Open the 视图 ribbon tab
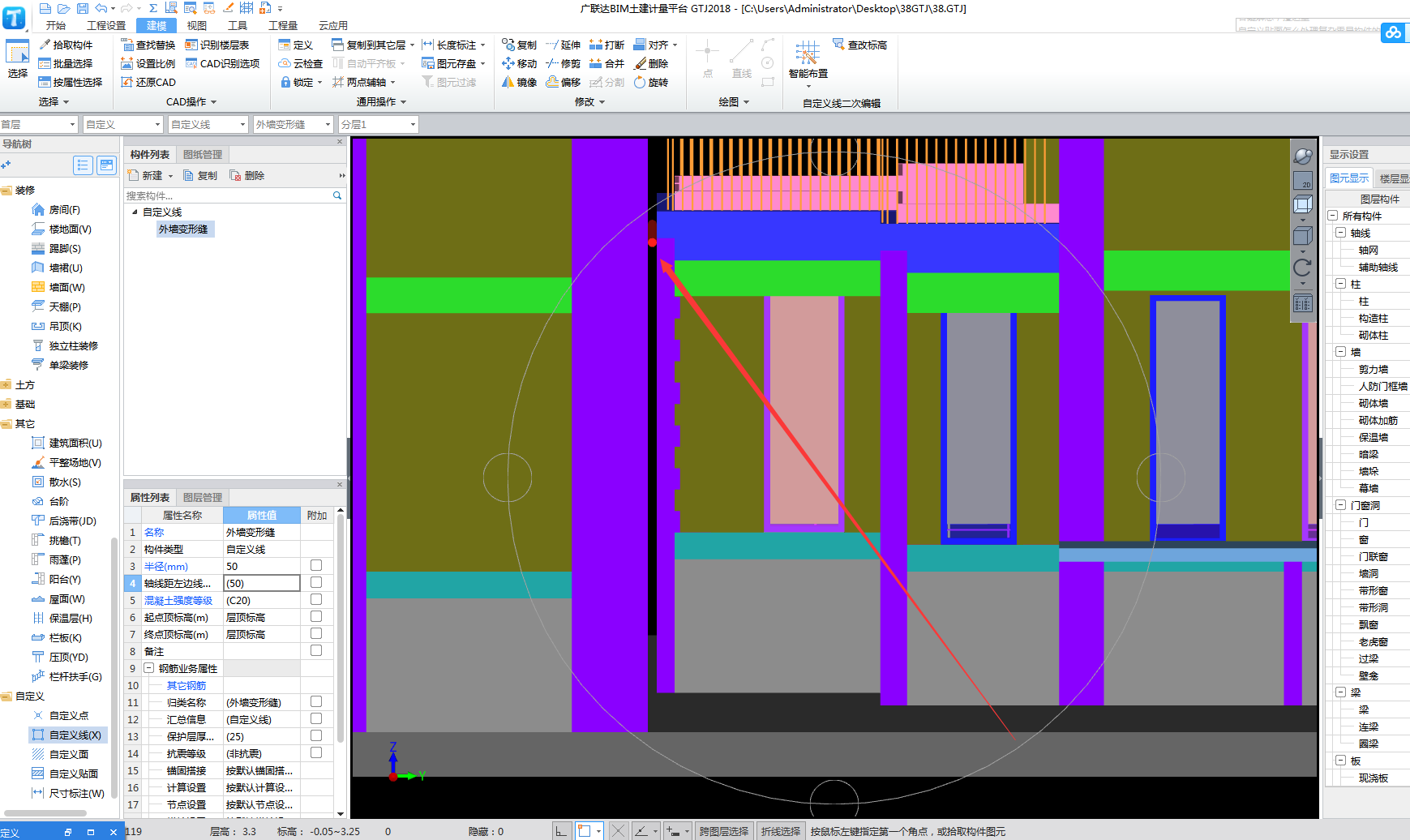 coord(197,25)
